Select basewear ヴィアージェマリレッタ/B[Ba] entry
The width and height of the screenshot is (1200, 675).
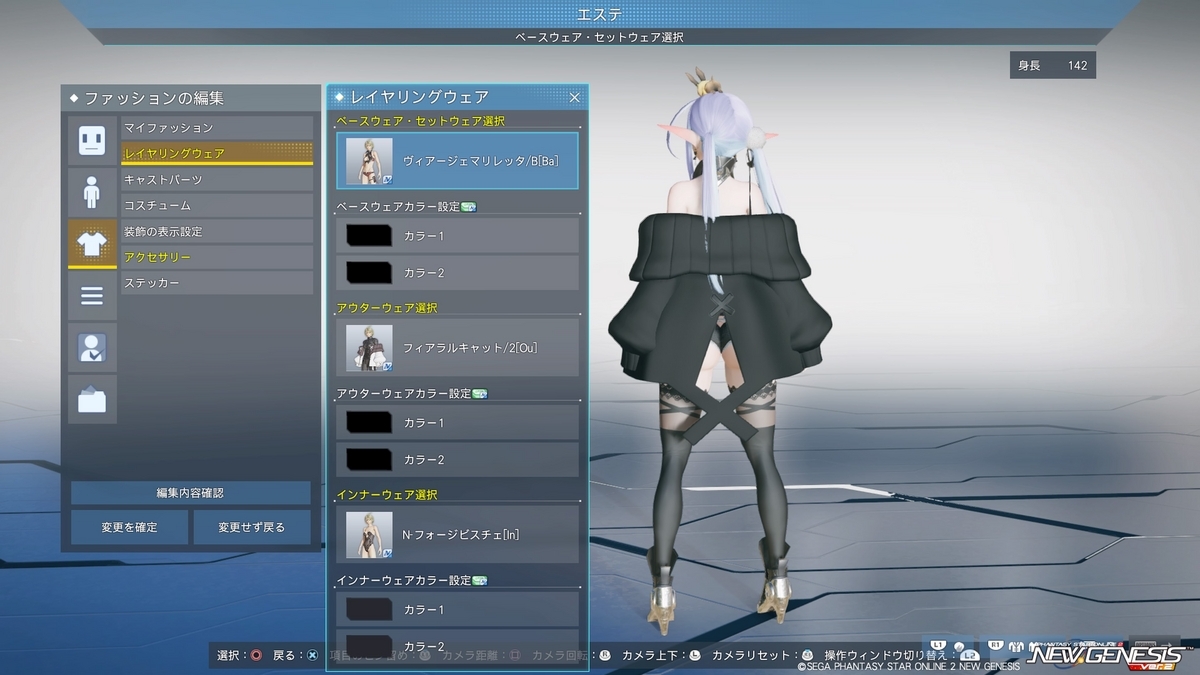[x=458, y=161]
